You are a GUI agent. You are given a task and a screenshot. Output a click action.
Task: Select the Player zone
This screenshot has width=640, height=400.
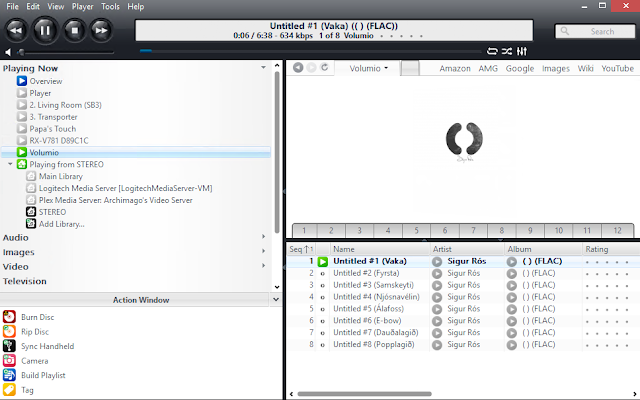[40, 93]
